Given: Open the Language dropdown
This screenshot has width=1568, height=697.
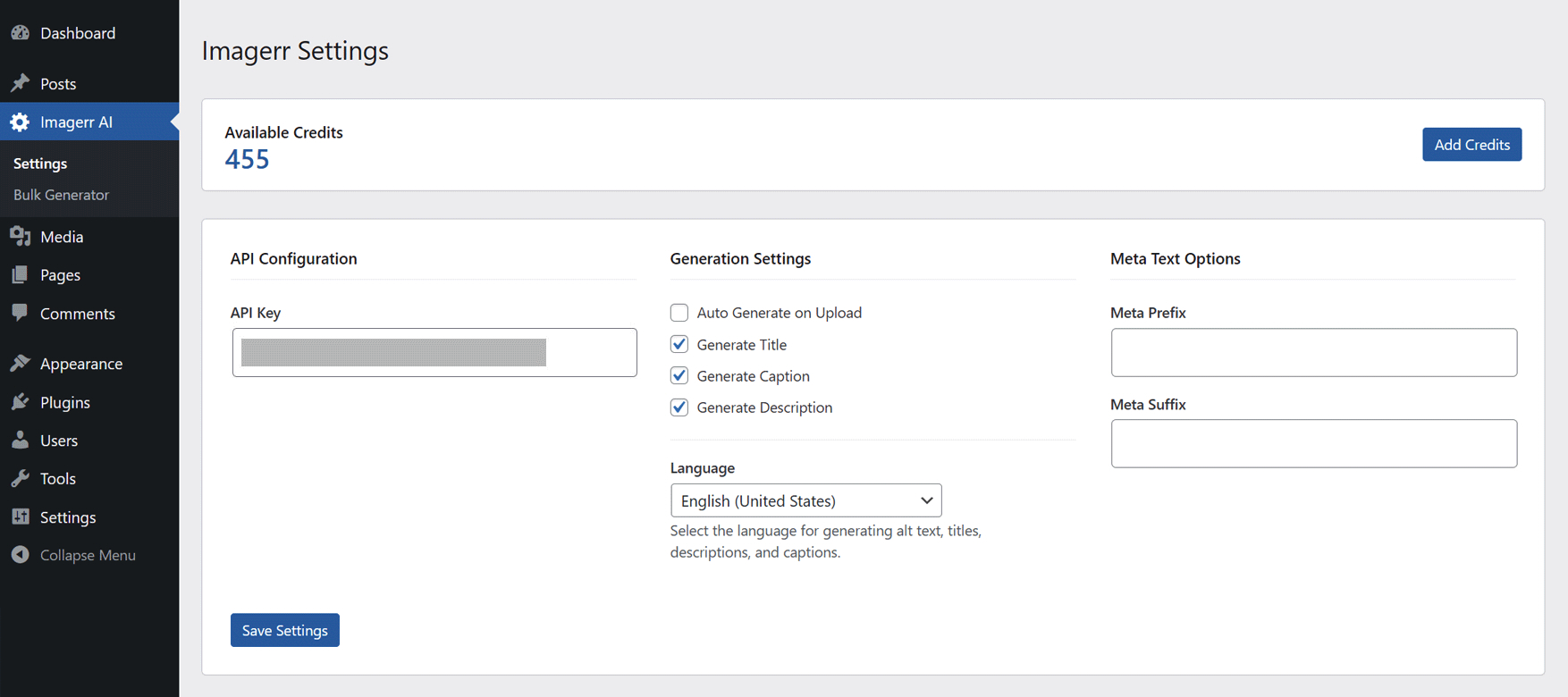Looking at the screenshot, I should (x=805, y=500).
